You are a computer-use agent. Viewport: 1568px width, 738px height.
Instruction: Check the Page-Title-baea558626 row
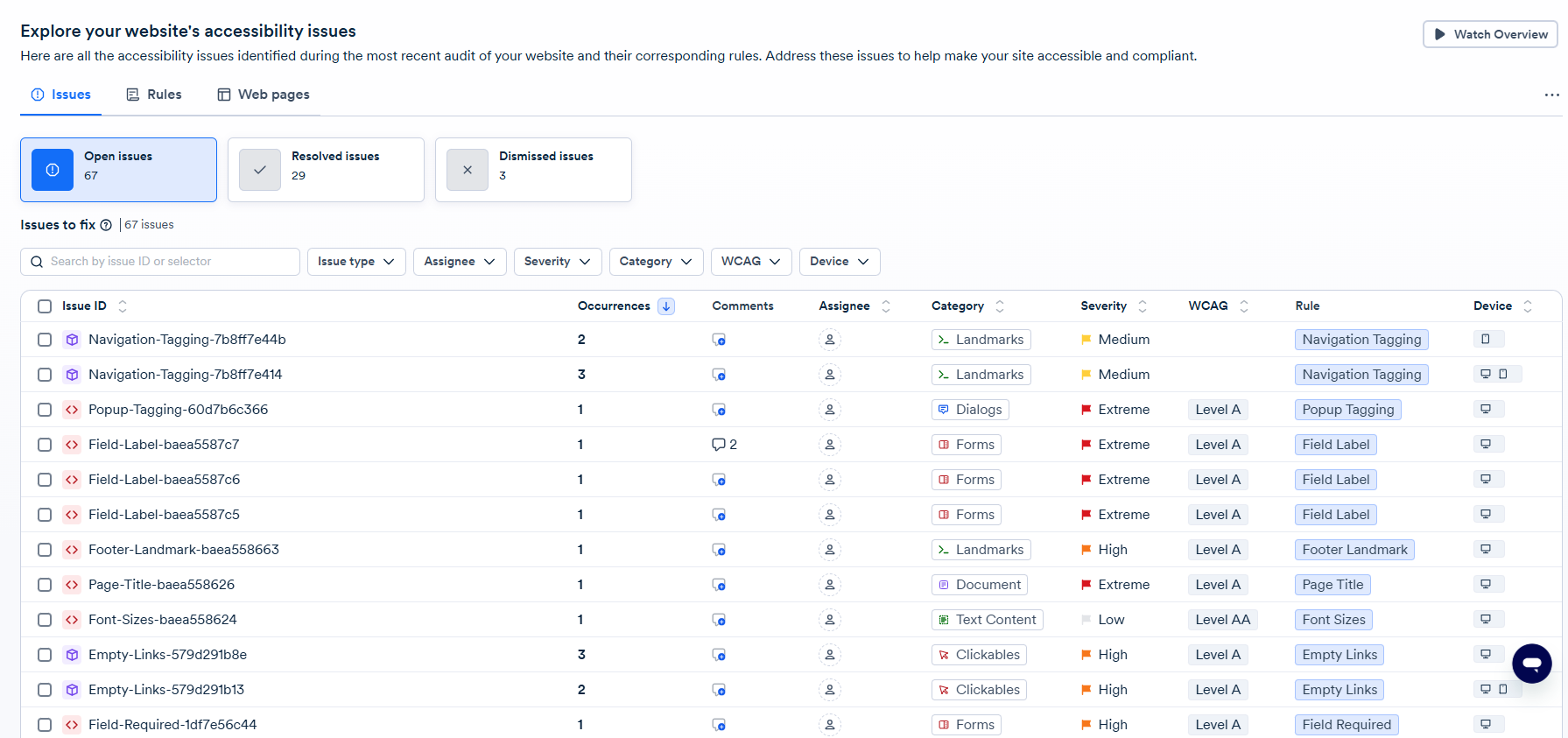[45, 585]
